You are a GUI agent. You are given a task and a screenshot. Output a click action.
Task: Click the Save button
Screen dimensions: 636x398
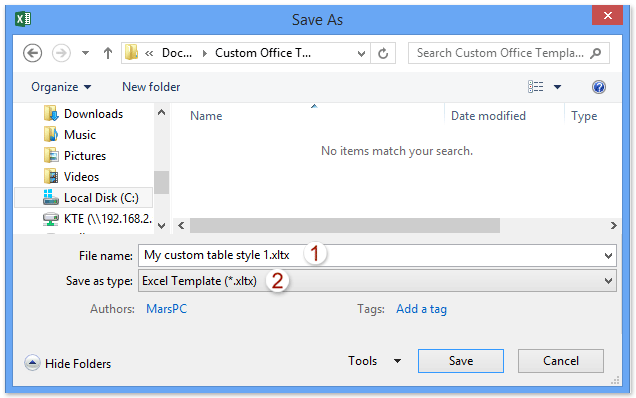point(461,361)
